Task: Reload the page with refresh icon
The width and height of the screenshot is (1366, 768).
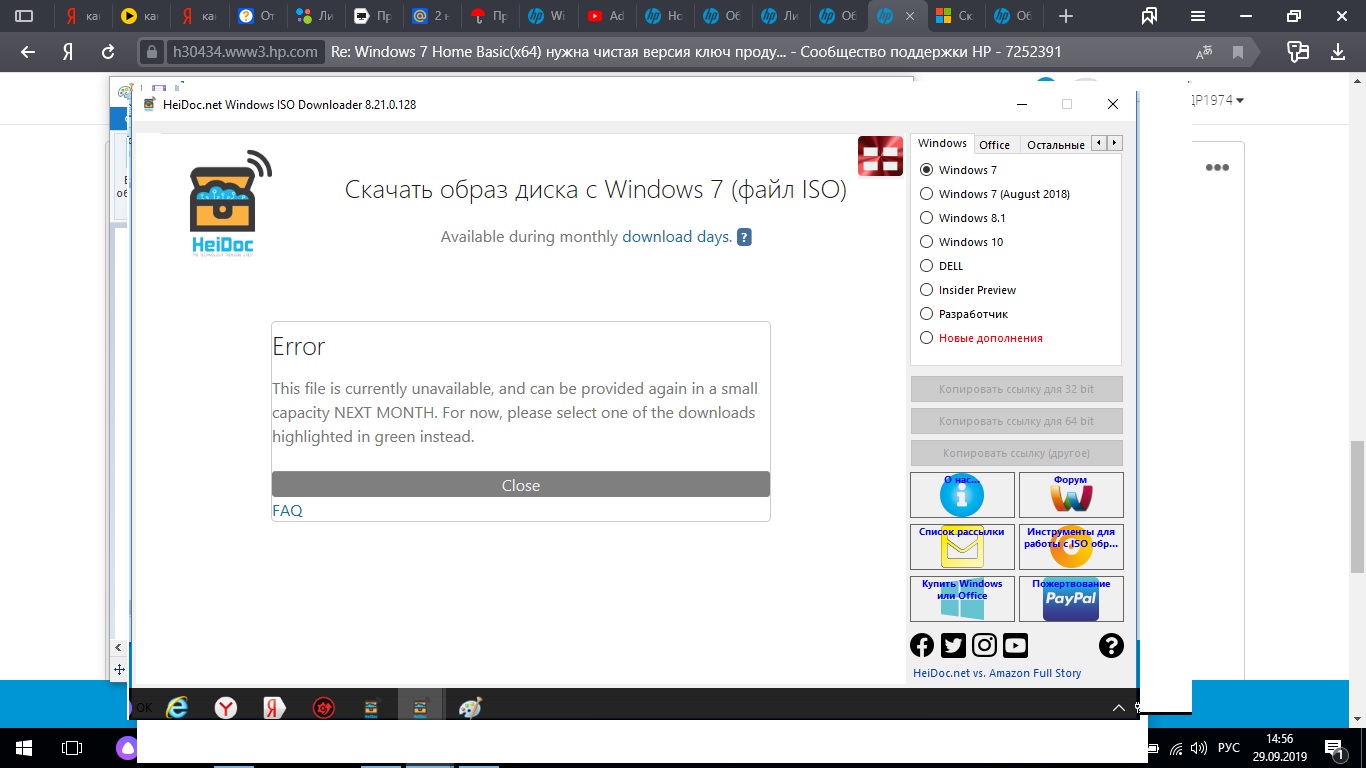Action: [x=108, y=52]
